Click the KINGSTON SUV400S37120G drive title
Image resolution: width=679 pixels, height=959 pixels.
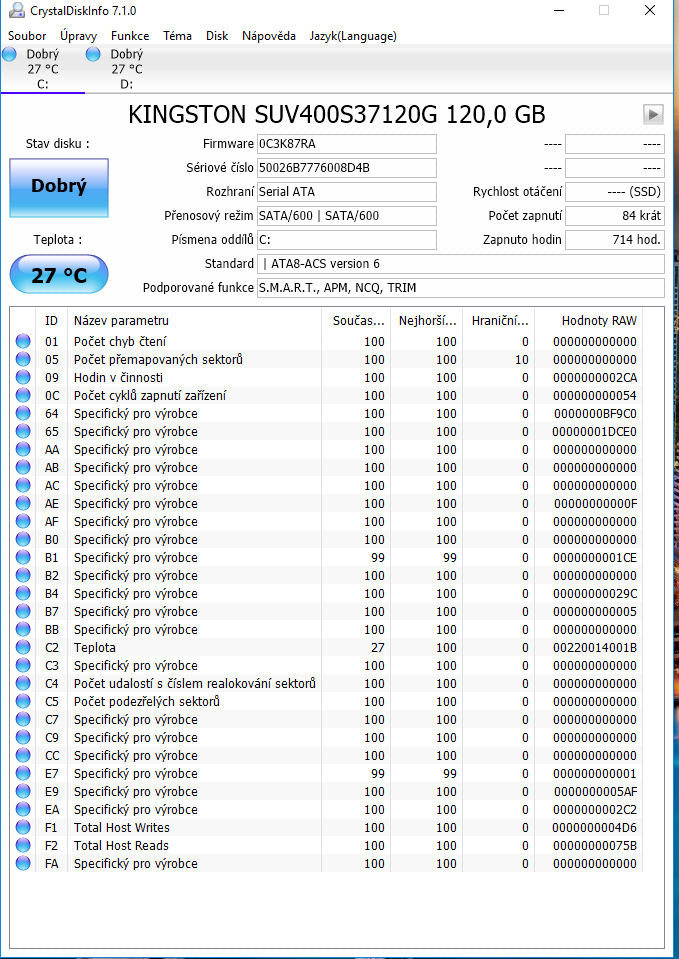point(336,114)
